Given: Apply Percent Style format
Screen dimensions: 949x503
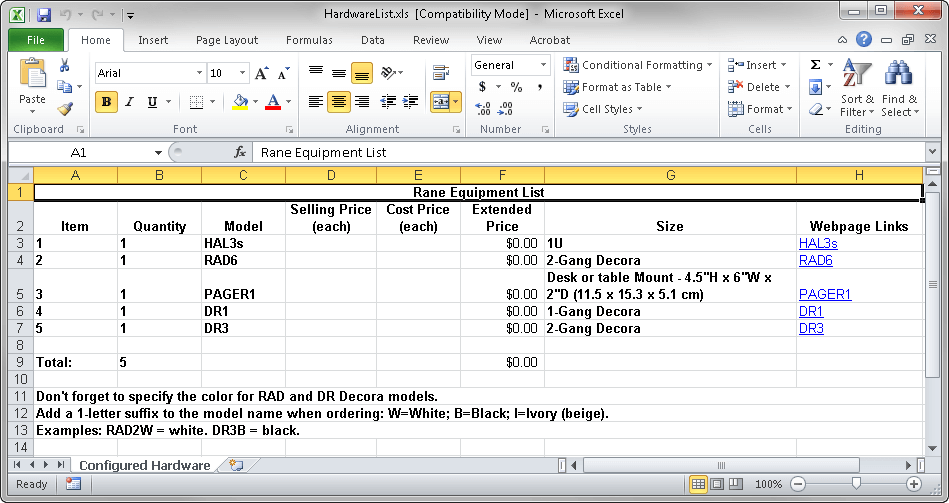Looking at the screenshot, I should (x=516, y=87).
